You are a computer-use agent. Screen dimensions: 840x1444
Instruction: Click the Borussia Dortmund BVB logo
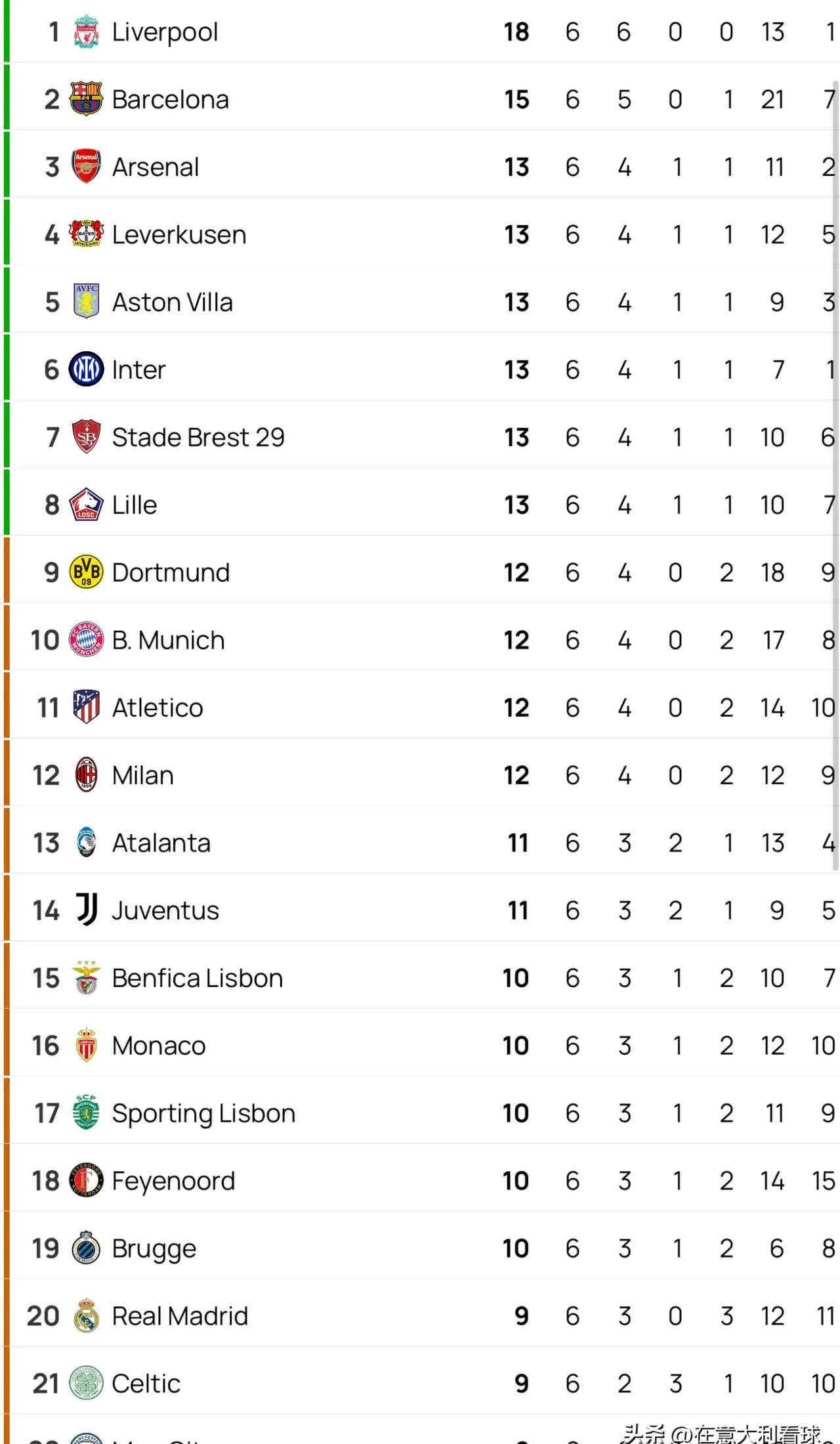86,572
